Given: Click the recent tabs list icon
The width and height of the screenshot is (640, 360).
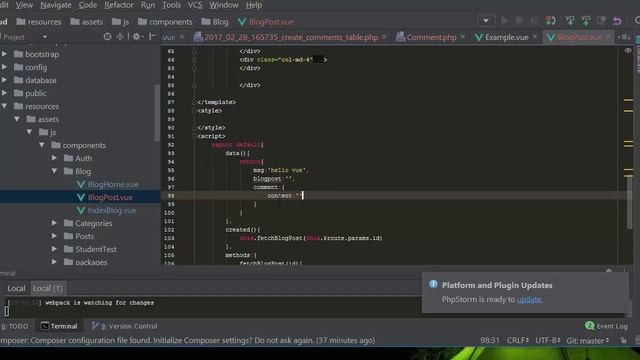Looking at the screenshot, I should click(x=624, y=37).
